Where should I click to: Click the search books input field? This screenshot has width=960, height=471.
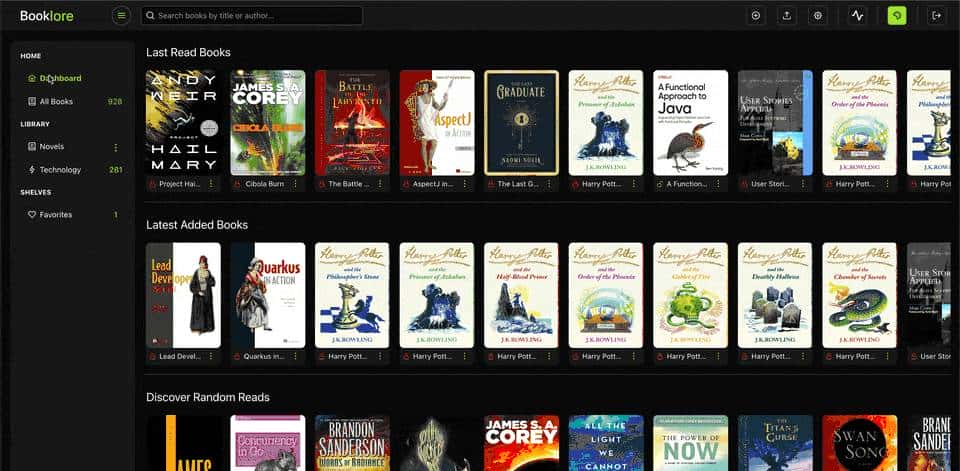tap(252, 16)
